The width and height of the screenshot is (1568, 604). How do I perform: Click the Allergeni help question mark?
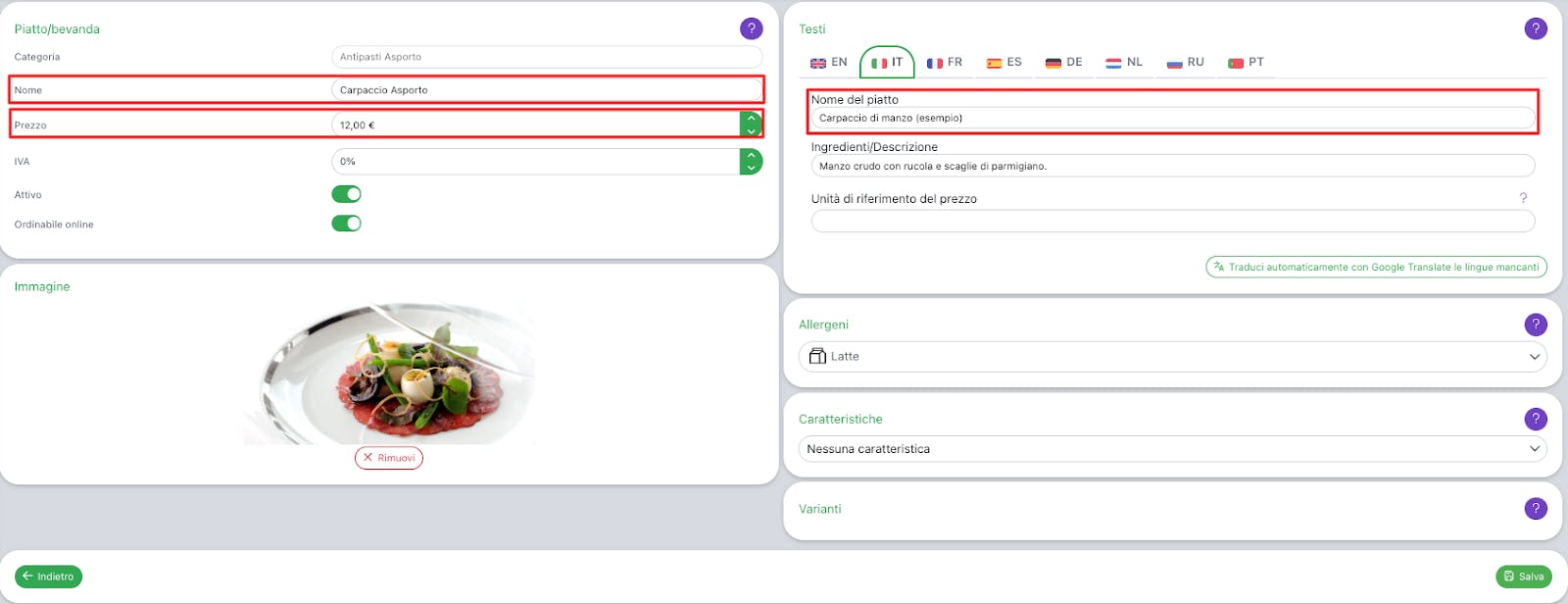pos(1536,325)
